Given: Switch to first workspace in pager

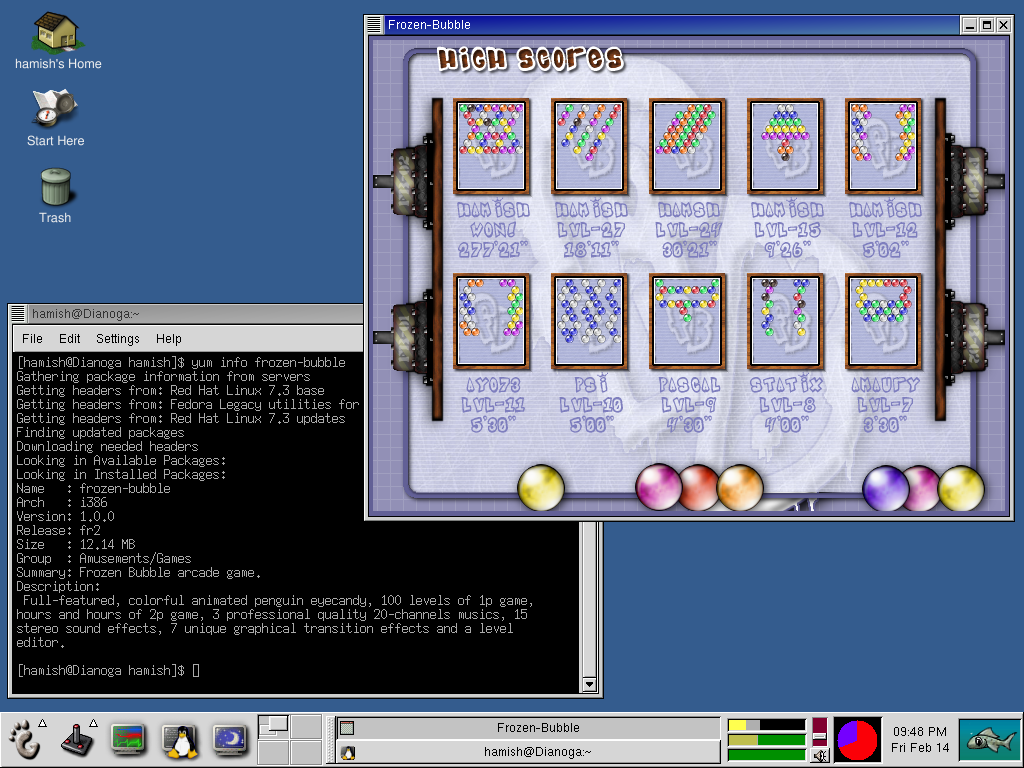Looking at the screenshot, I should (273, 726).
